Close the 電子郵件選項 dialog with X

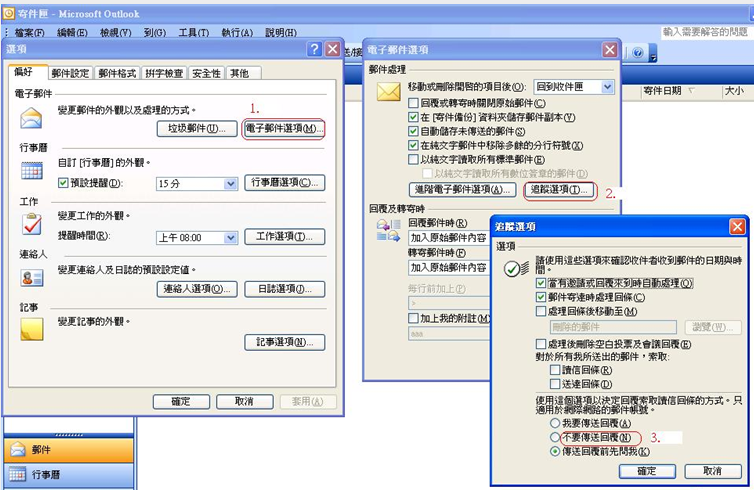(610, 50)
